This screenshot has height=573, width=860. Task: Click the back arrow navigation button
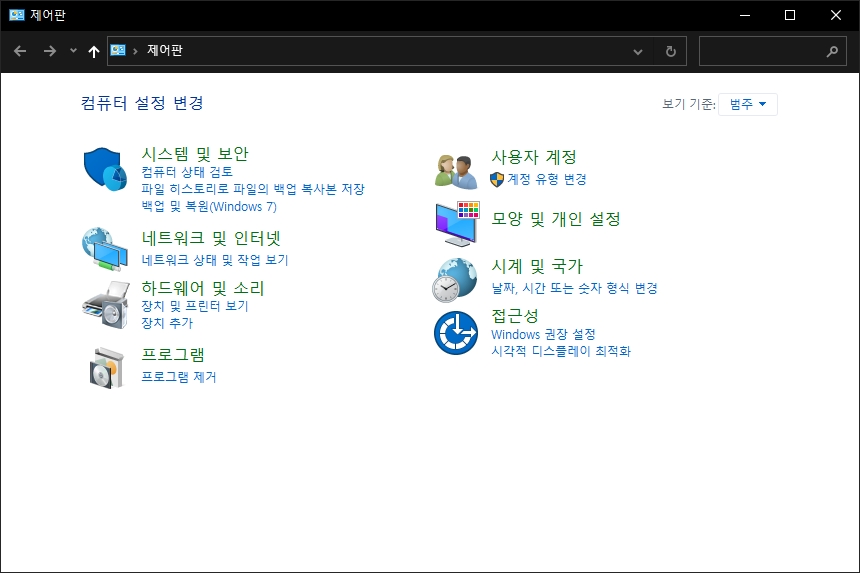click(20, 51)
